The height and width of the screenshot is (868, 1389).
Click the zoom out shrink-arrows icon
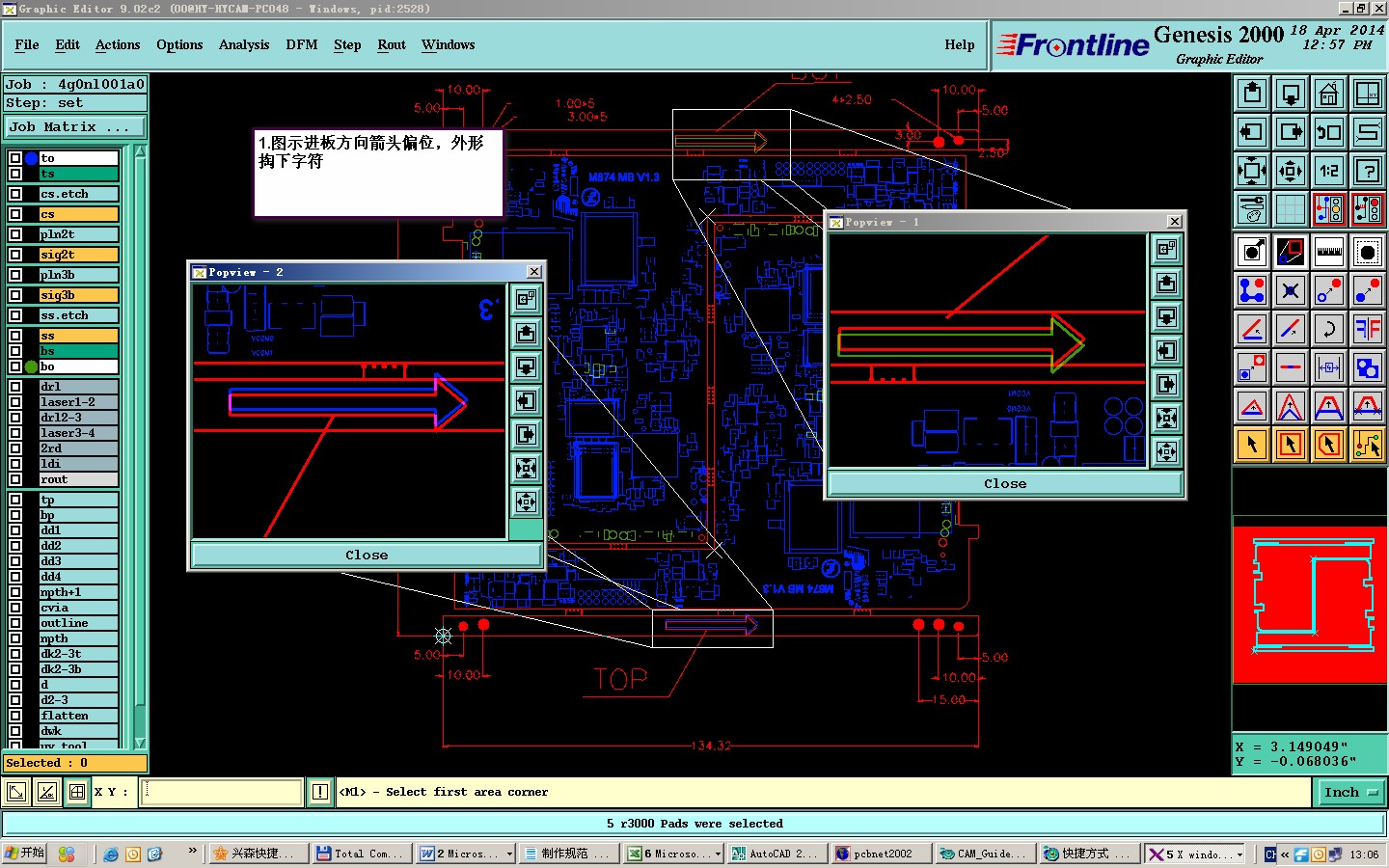(x=1291, y=171)
